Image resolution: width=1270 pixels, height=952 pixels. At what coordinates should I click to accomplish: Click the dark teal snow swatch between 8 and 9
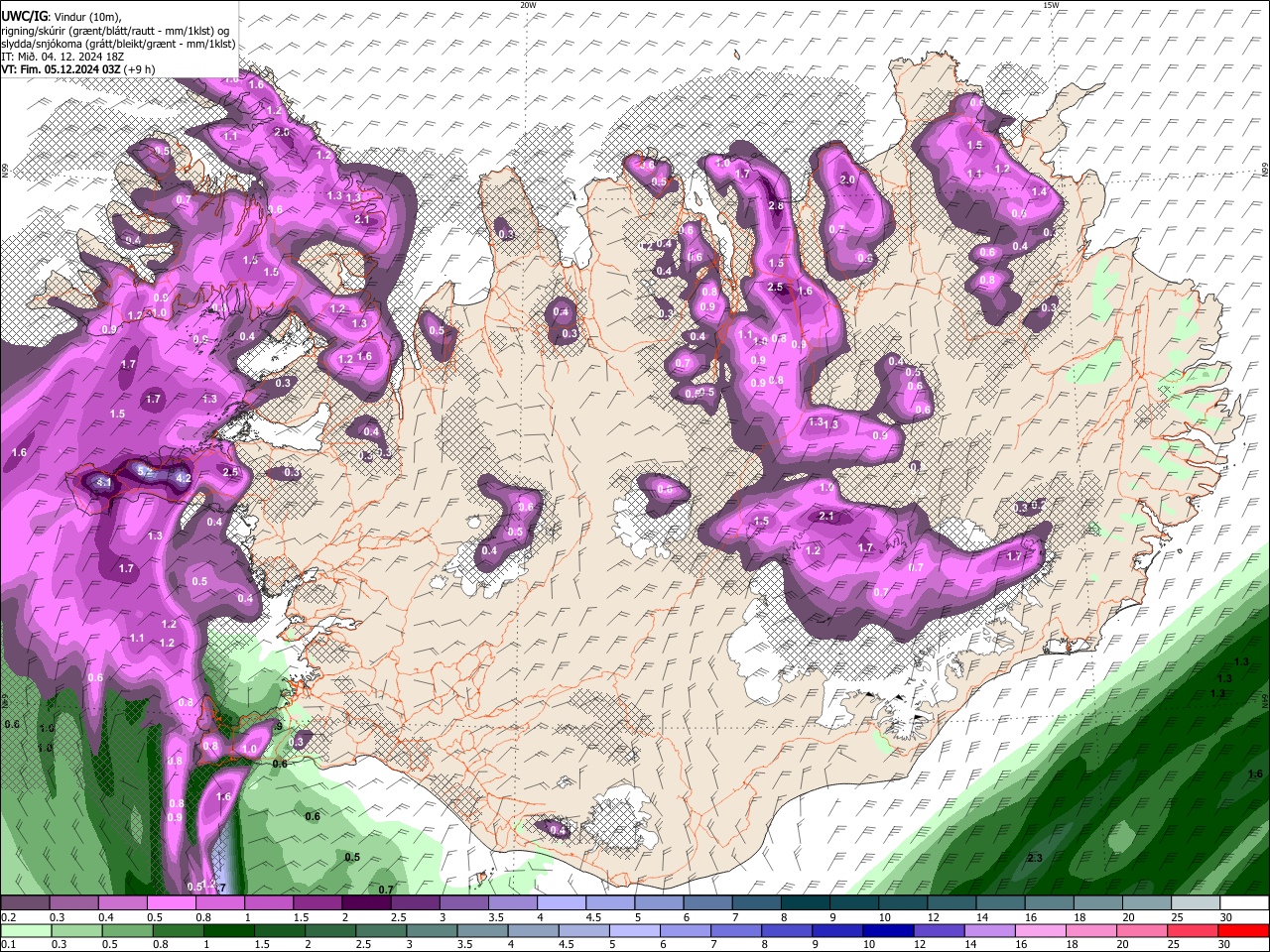(804, 903)
